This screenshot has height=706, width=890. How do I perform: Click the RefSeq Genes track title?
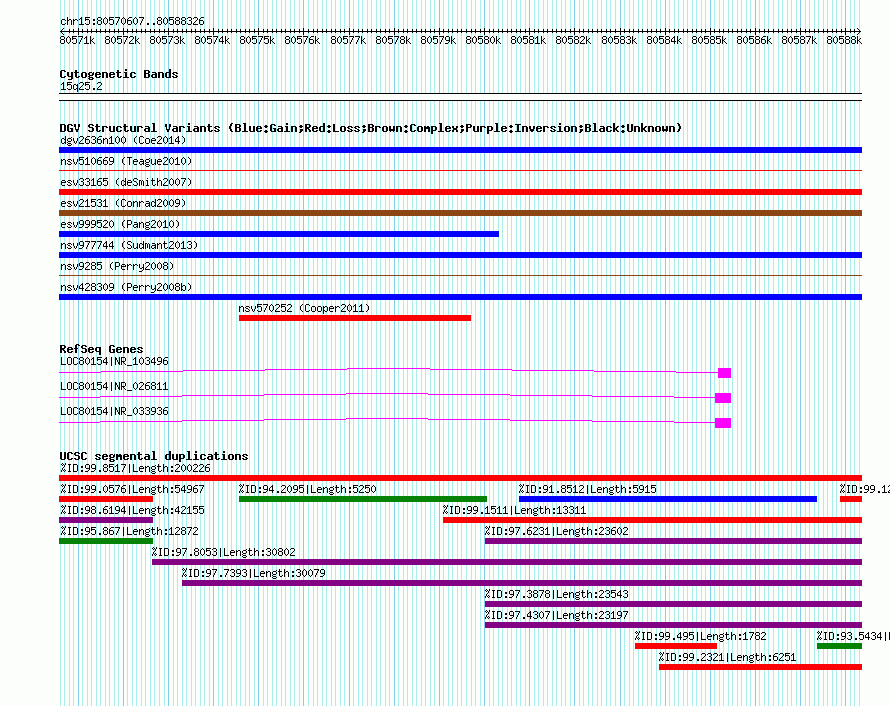pos(101,349)
